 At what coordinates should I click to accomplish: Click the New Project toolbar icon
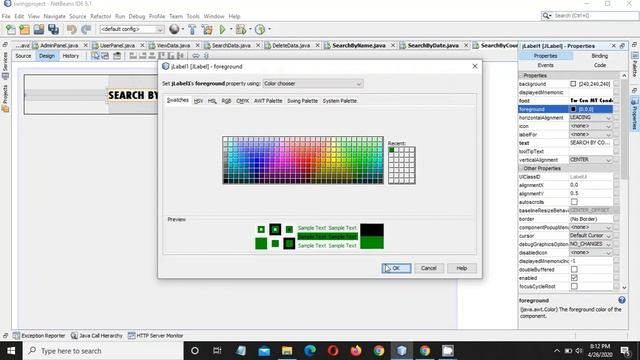(x=24, y=29)
